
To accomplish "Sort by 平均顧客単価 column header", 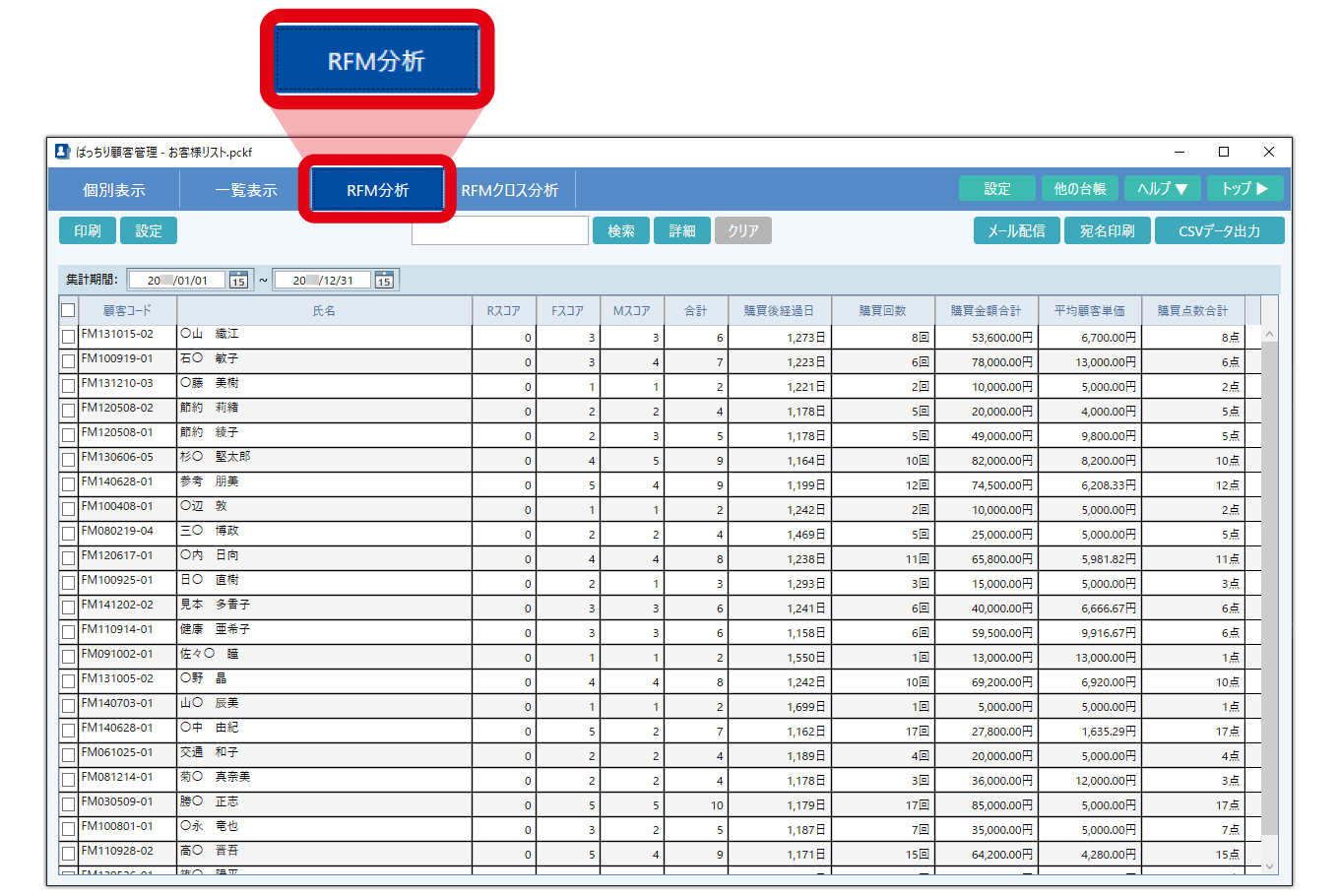I will tap(1090, 310).
